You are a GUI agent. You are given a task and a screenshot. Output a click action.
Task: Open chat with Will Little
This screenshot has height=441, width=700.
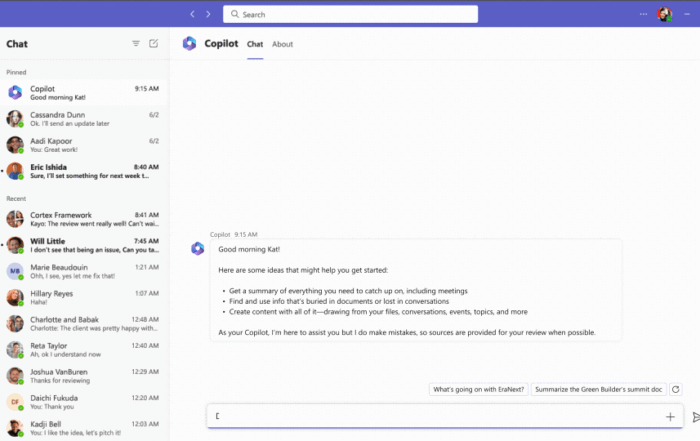(83, 245)
